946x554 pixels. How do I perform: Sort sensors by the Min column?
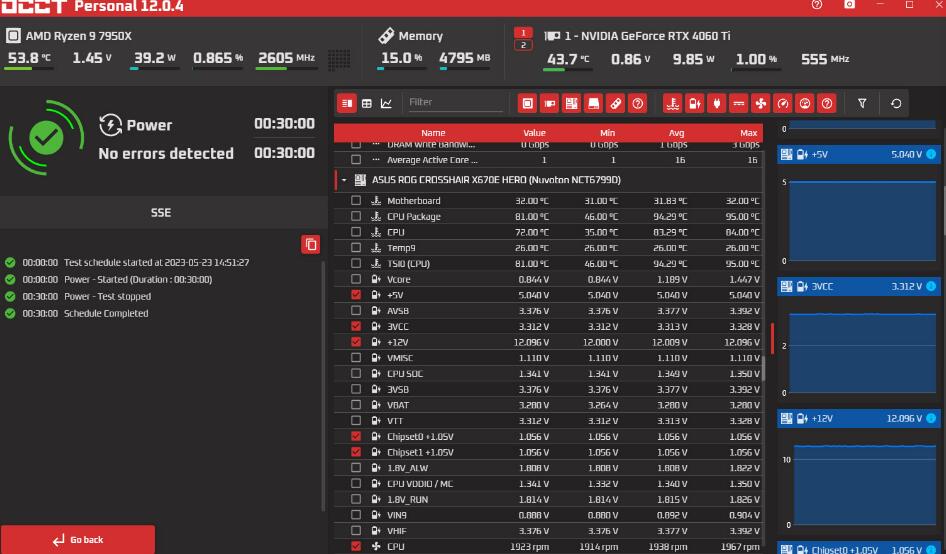tap(608, 133)
